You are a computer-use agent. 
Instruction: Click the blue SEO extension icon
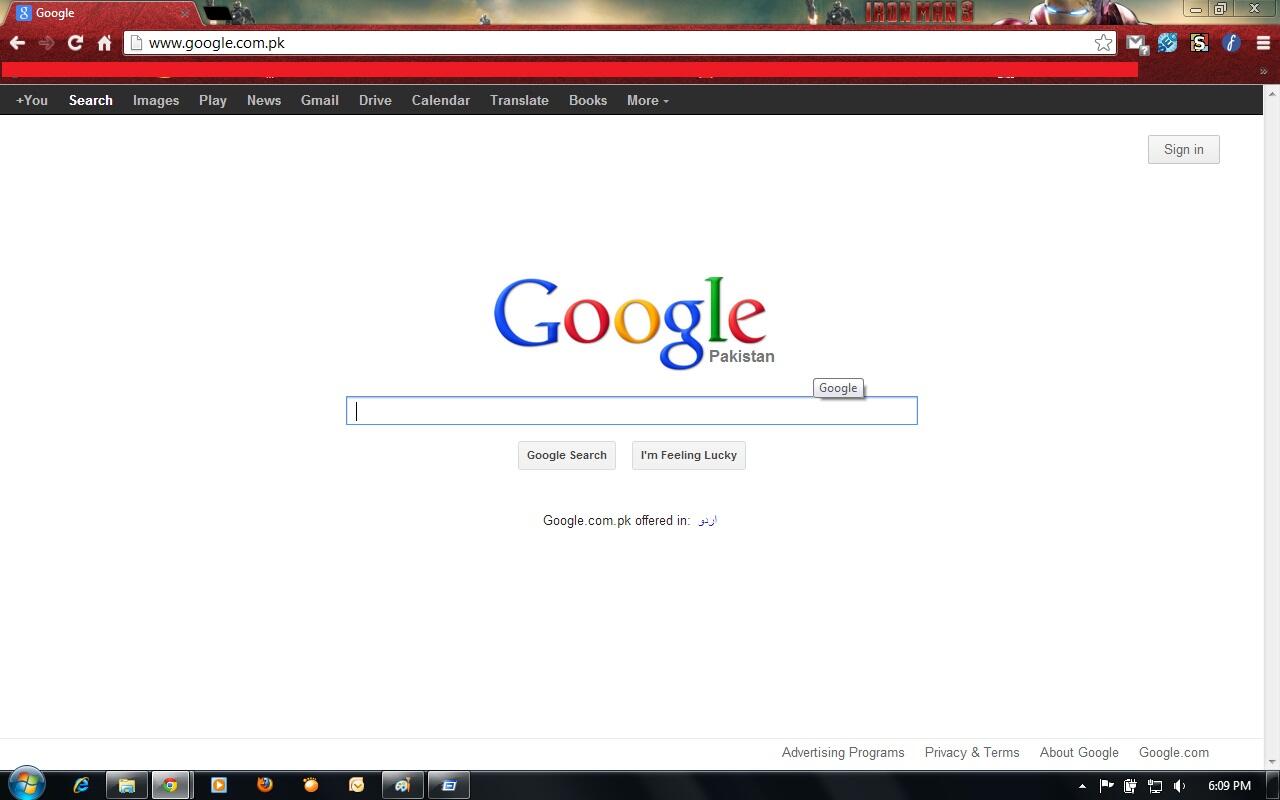1167,43
